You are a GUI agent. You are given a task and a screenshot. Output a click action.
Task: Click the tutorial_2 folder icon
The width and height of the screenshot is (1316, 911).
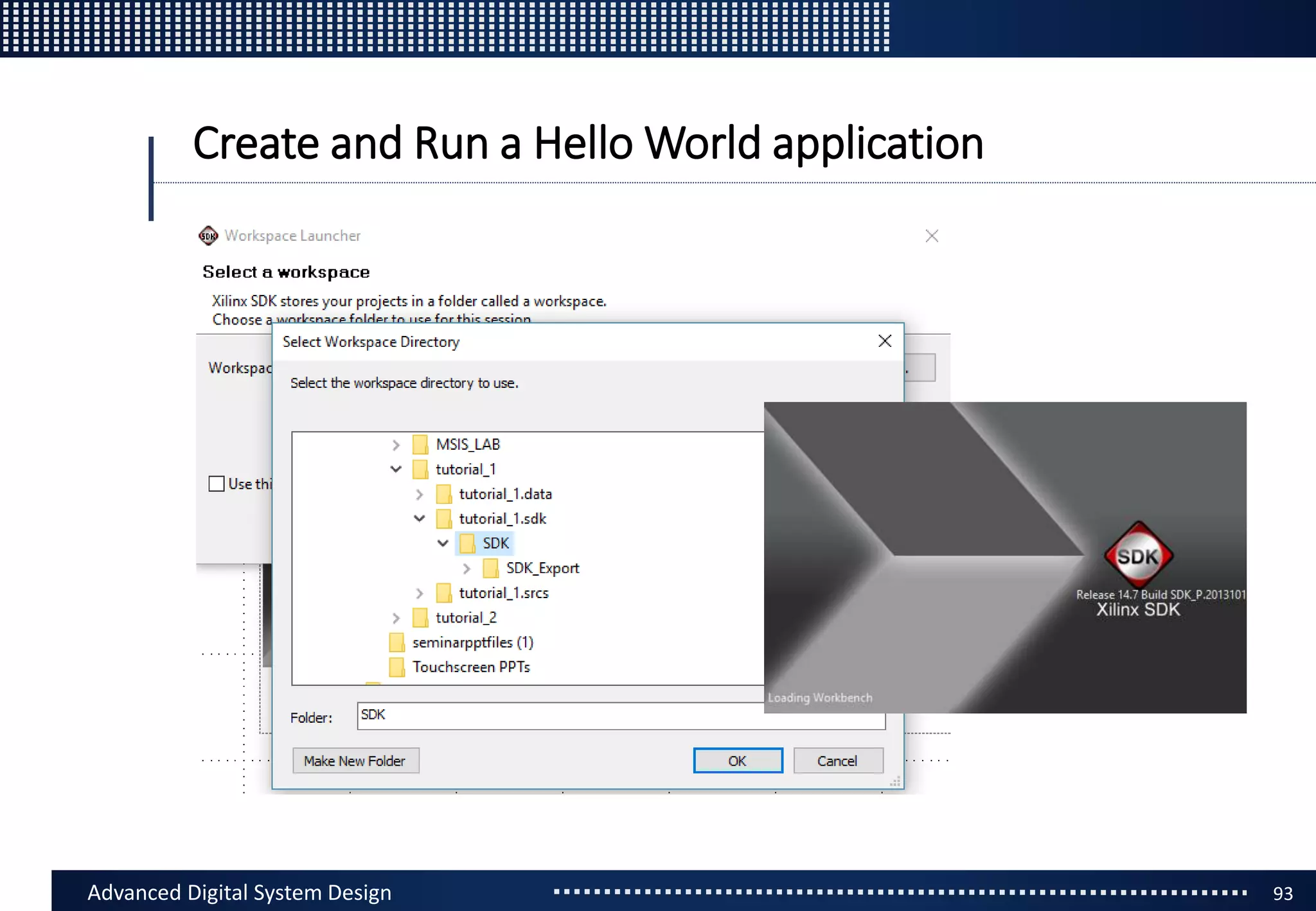(420, 618)
